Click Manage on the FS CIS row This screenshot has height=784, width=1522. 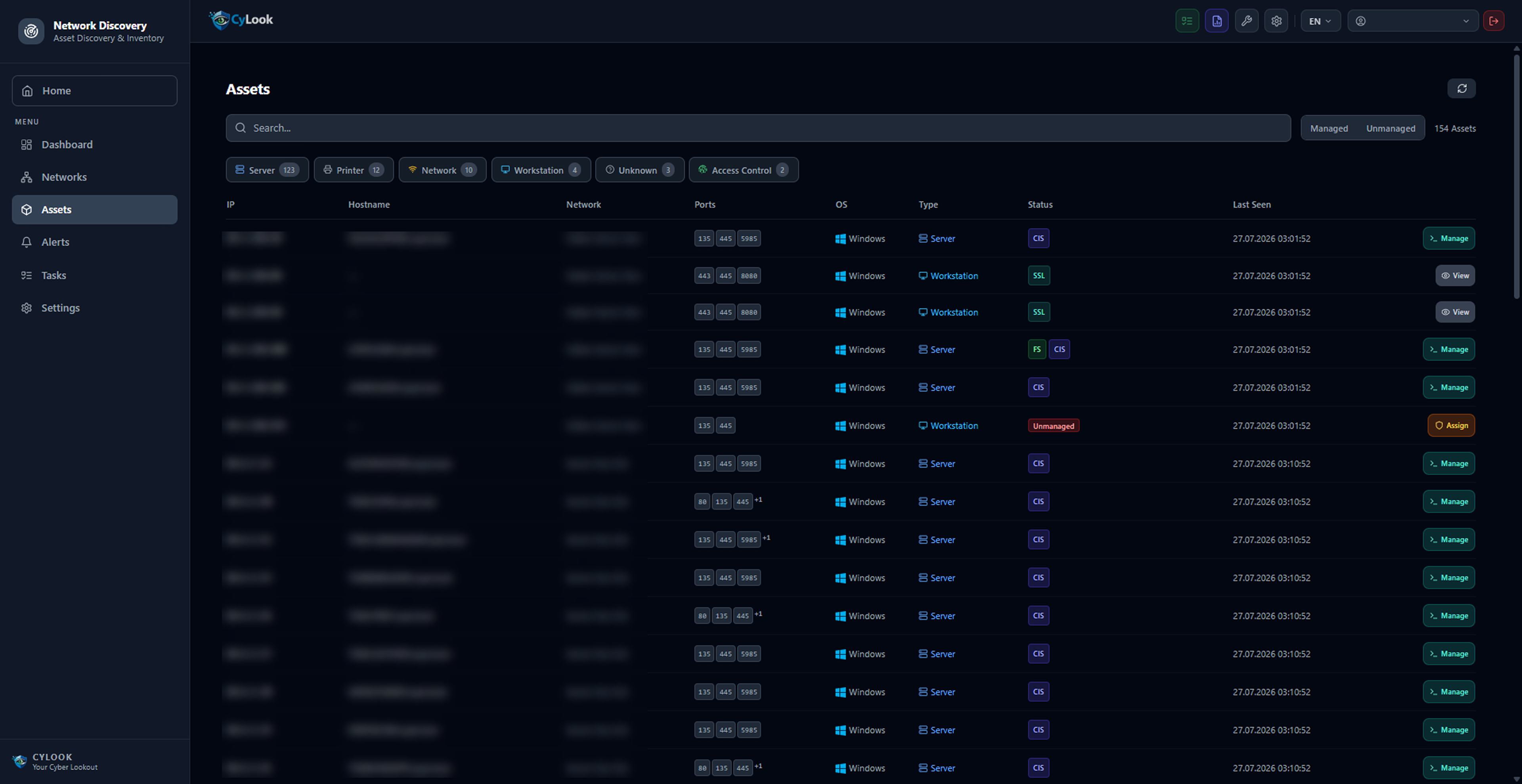1449,349
